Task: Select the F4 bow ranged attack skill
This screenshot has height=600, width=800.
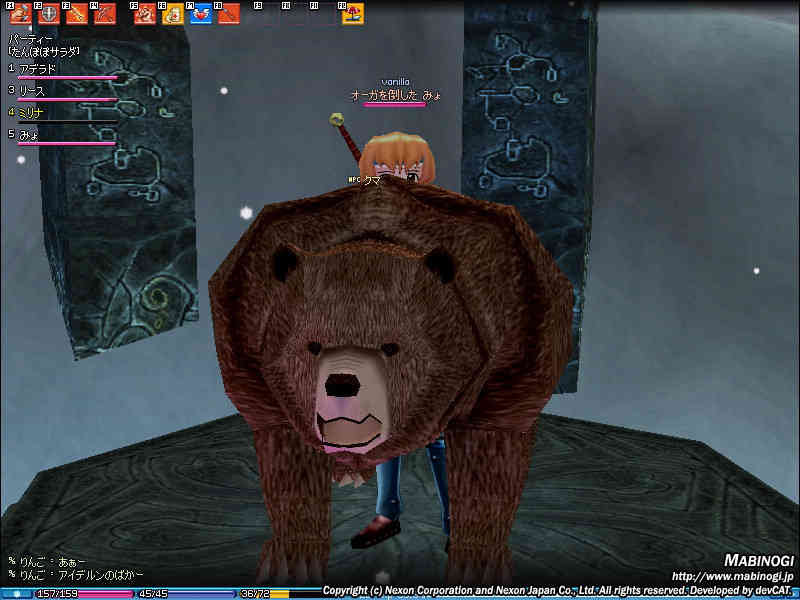Action: (105, 14)
